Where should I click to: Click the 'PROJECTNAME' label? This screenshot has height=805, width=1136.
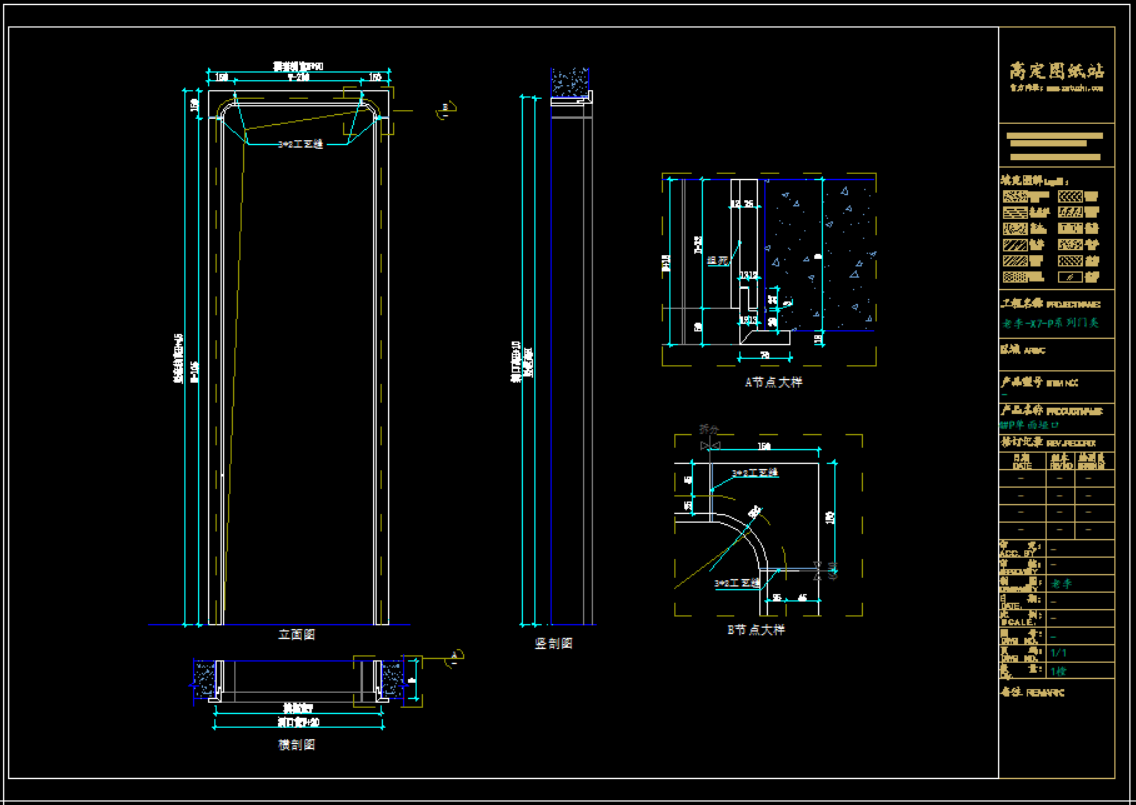tap(1073, 305)
